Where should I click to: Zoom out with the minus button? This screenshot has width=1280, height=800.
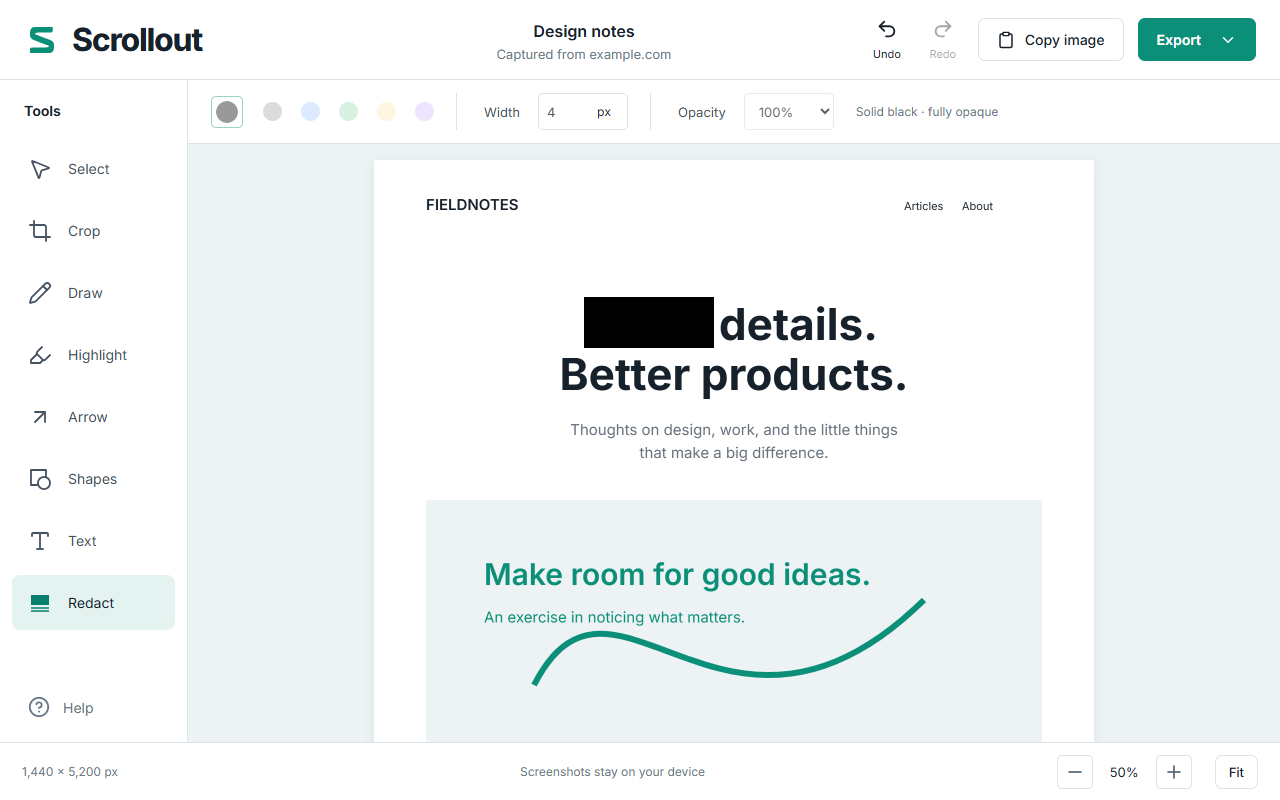tap(1075, 772)
